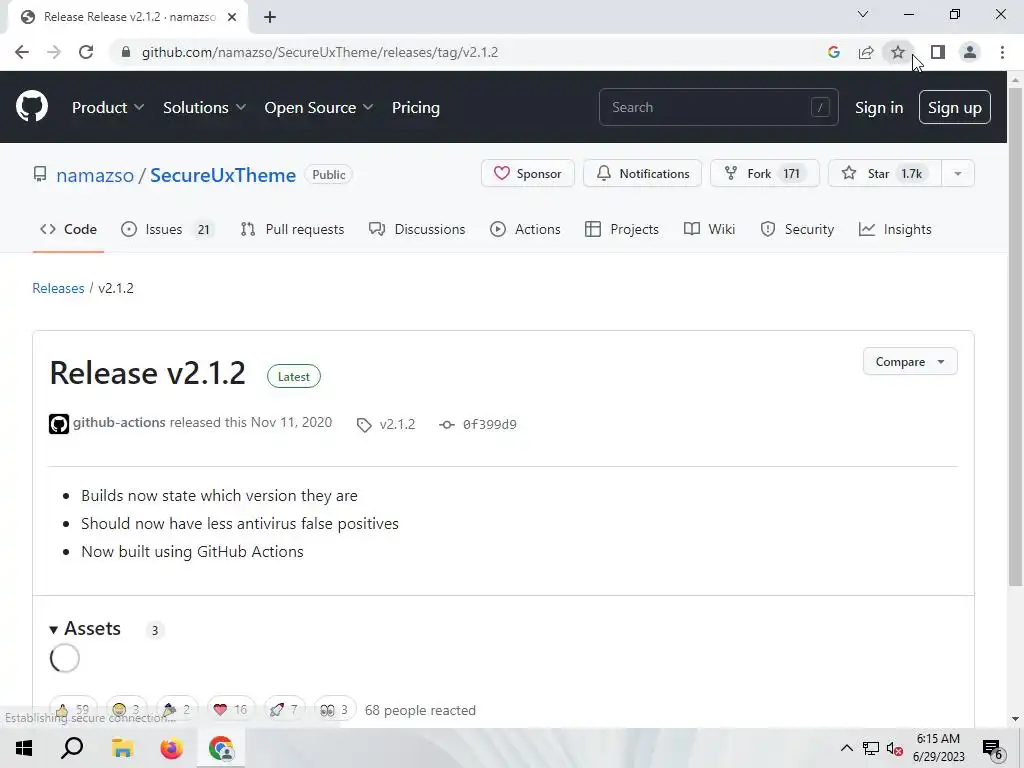Click the share page icon

point(866,52)
